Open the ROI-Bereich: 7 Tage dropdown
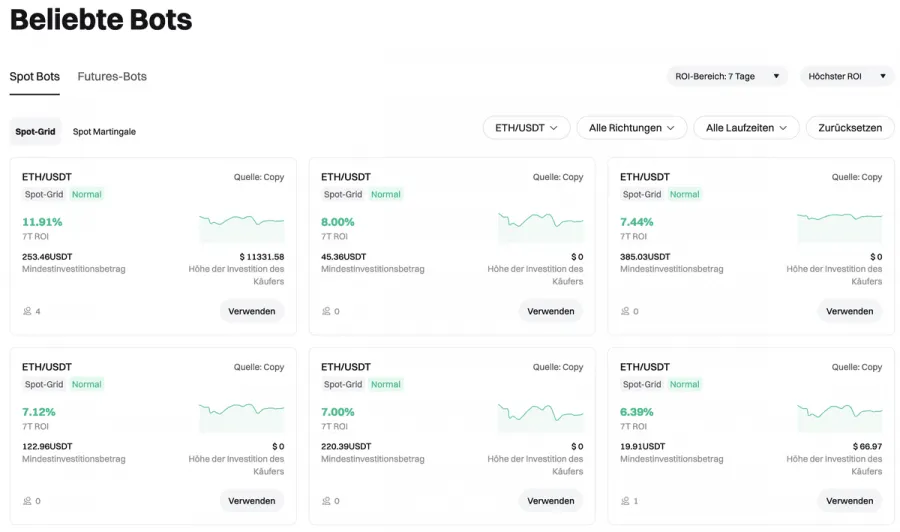Screen dimensions: 900x532 (727, 76)
